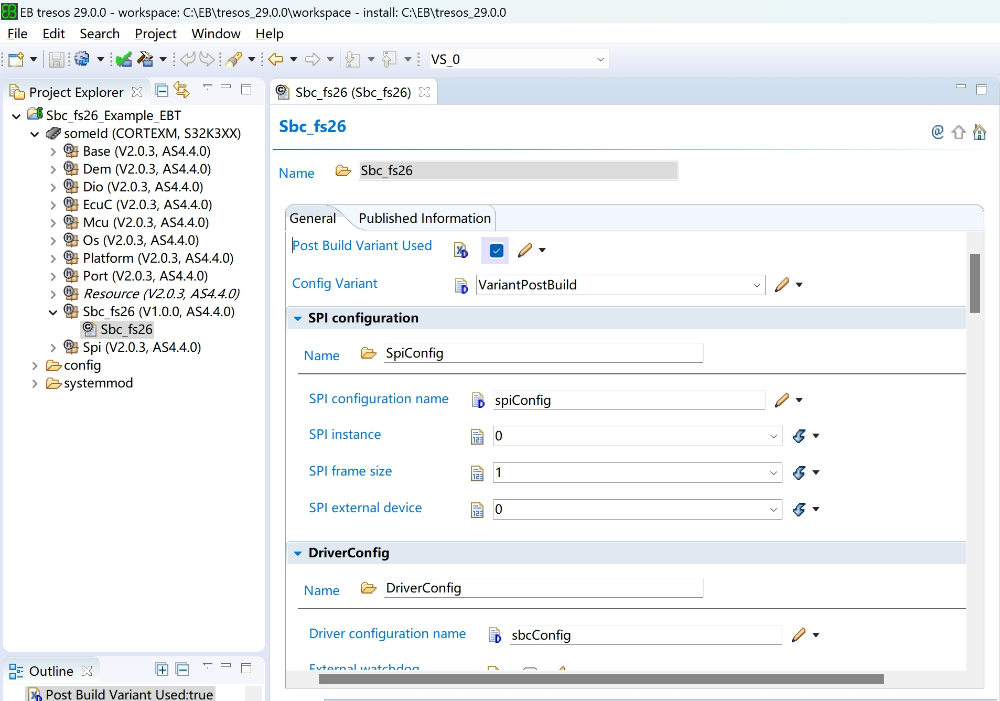Click the up-arrow parent navigation icon

959,132
